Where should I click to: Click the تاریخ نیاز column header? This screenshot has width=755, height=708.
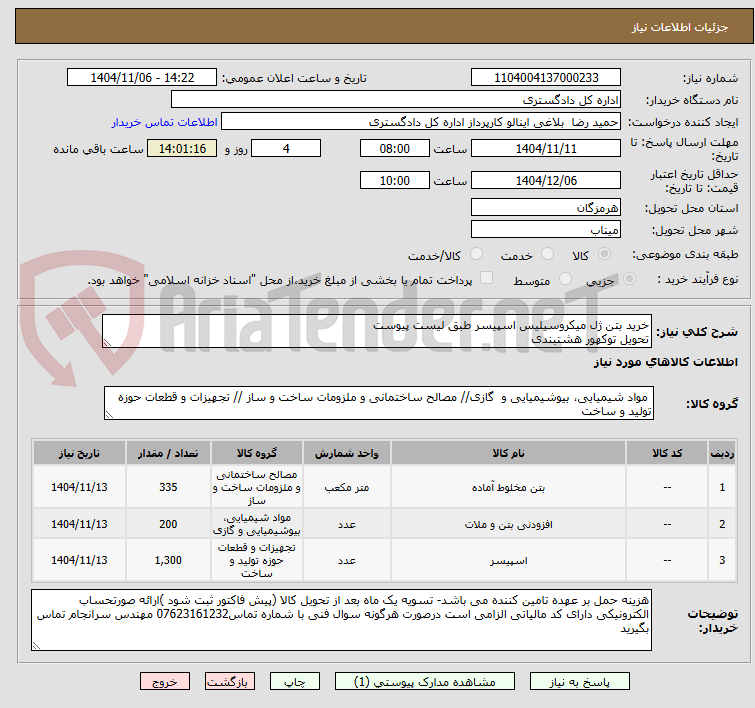pyautogui.click(x=79, y=453)
